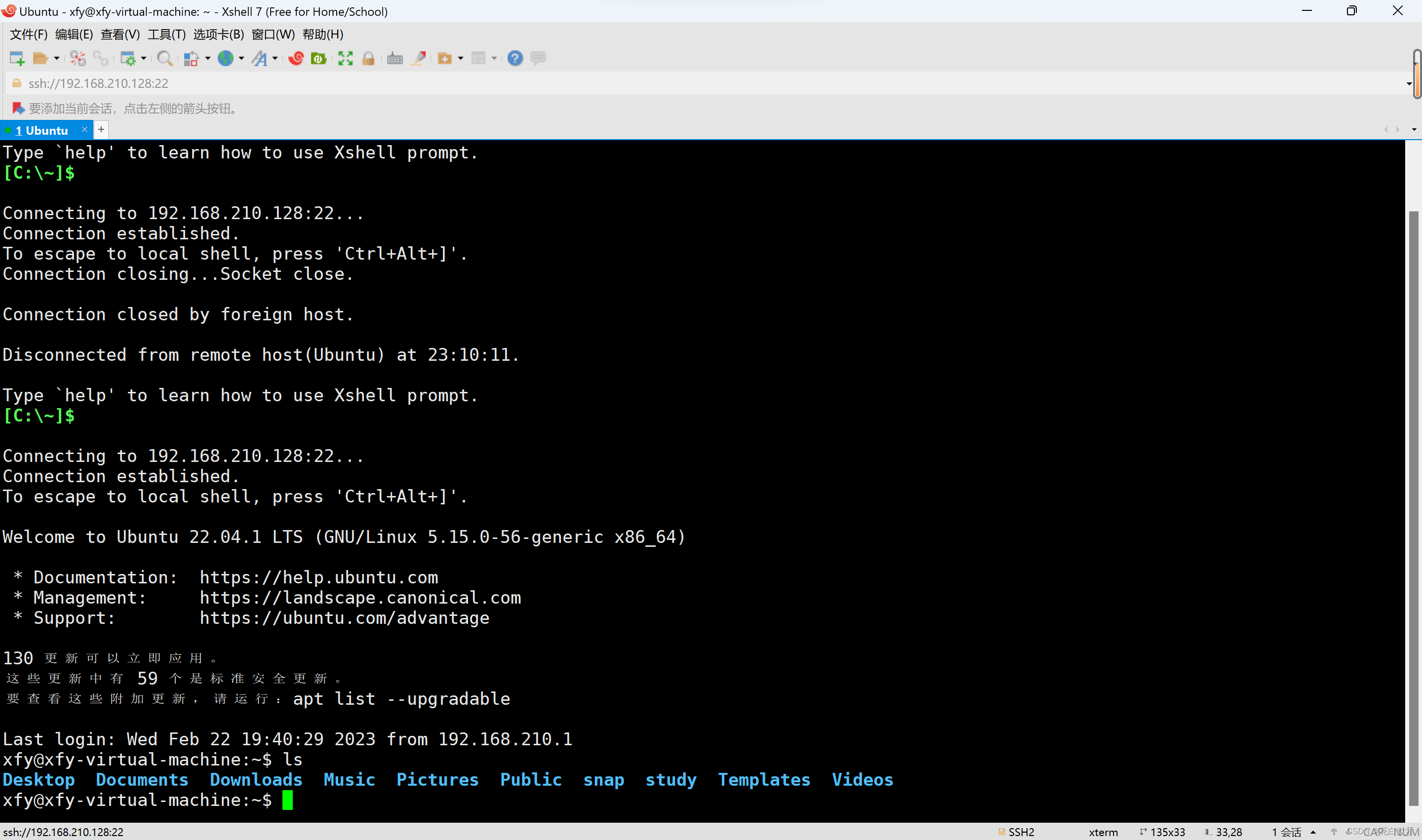Image resolution: width=1422 pixels, height=840 pixels.
Task: Click the New Session icon
Action: click(x=17, y=58)
